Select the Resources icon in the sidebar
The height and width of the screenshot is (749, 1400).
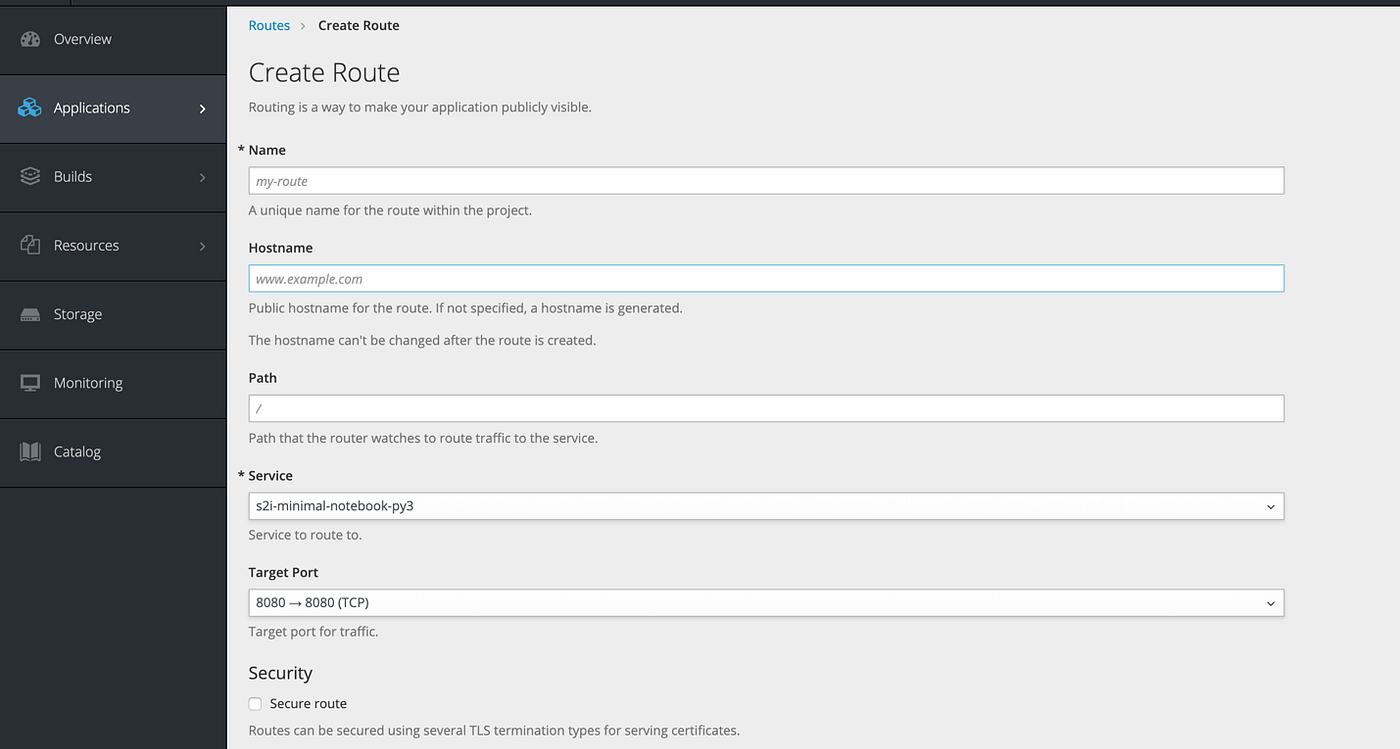30,245
